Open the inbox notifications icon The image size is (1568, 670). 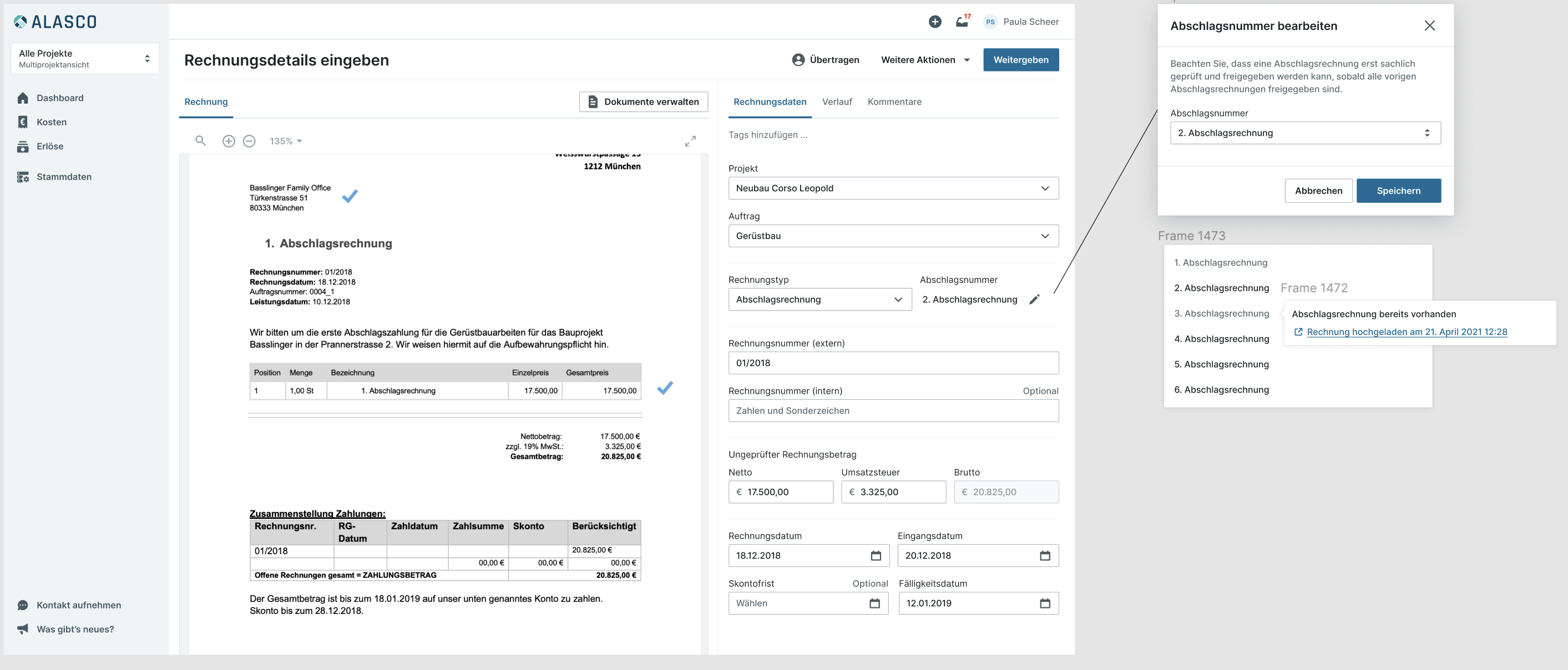click(962, 22)
